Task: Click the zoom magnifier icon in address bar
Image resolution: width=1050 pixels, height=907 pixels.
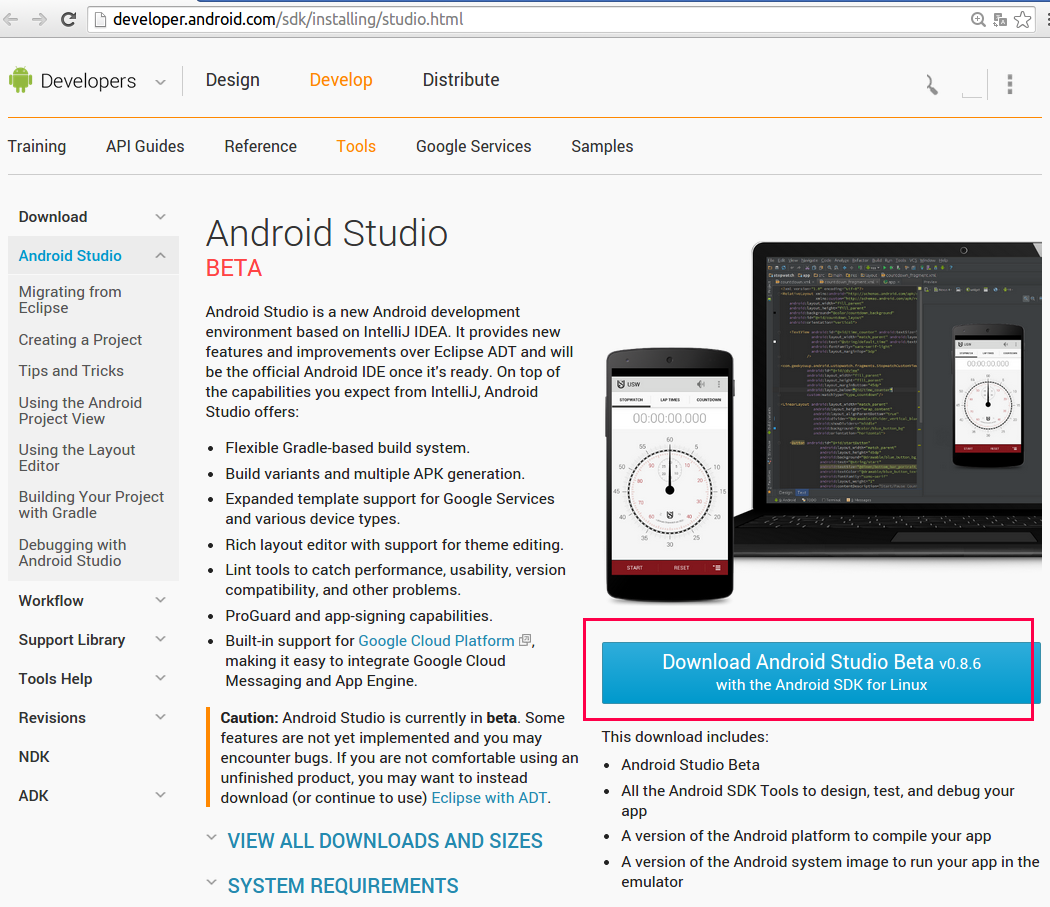Action: coord(978,19)
